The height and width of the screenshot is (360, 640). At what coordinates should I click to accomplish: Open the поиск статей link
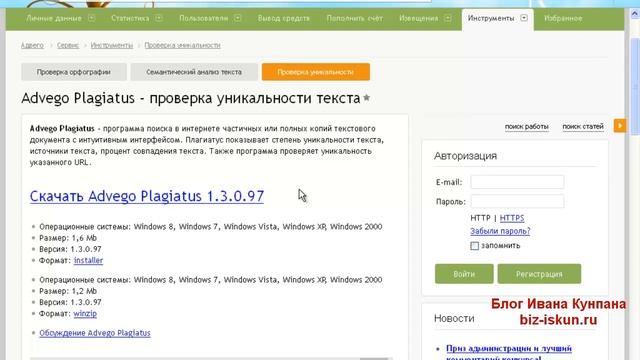583,127
